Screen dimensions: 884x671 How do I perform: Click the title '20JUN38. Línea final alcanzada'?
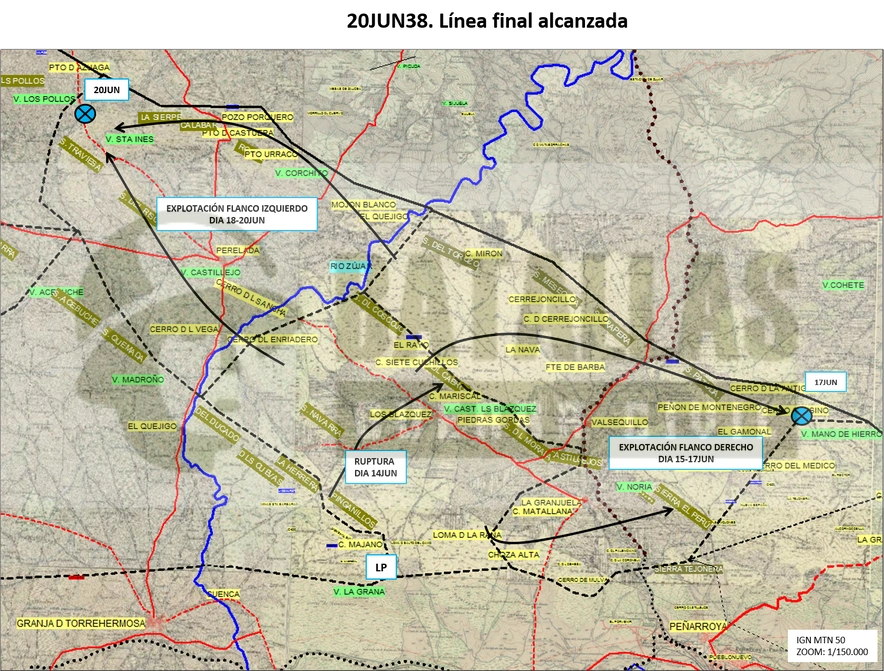point(487,21)
